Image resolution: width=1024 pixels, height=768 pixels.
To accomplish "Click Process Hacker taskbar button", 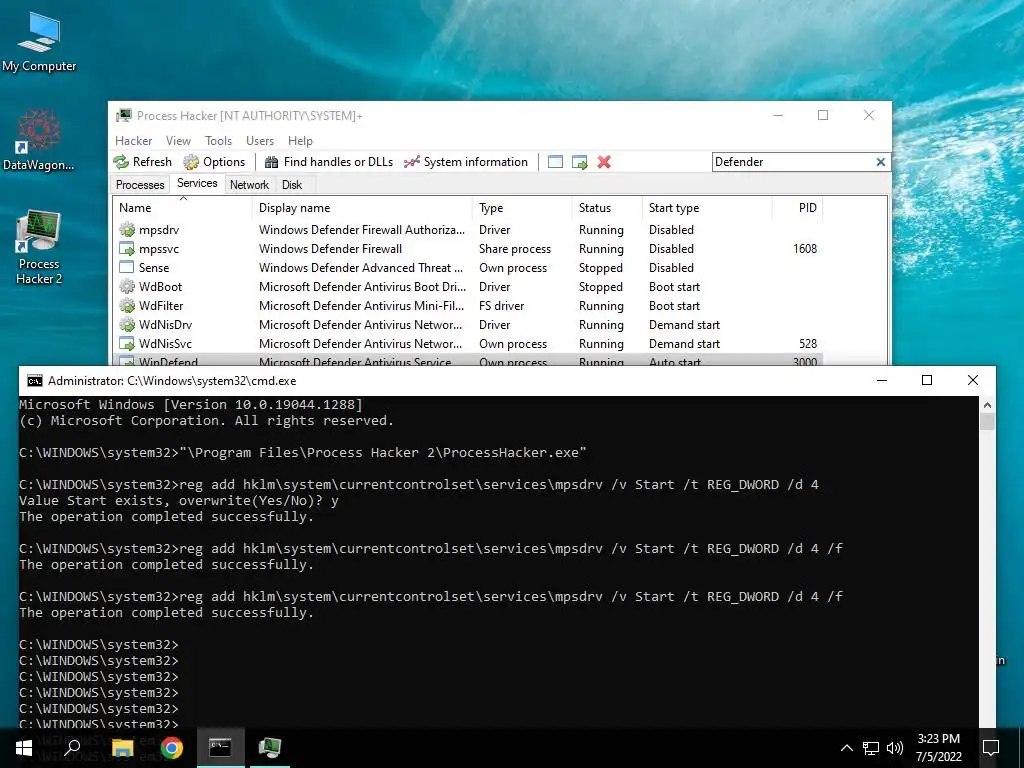I will 270,748.
